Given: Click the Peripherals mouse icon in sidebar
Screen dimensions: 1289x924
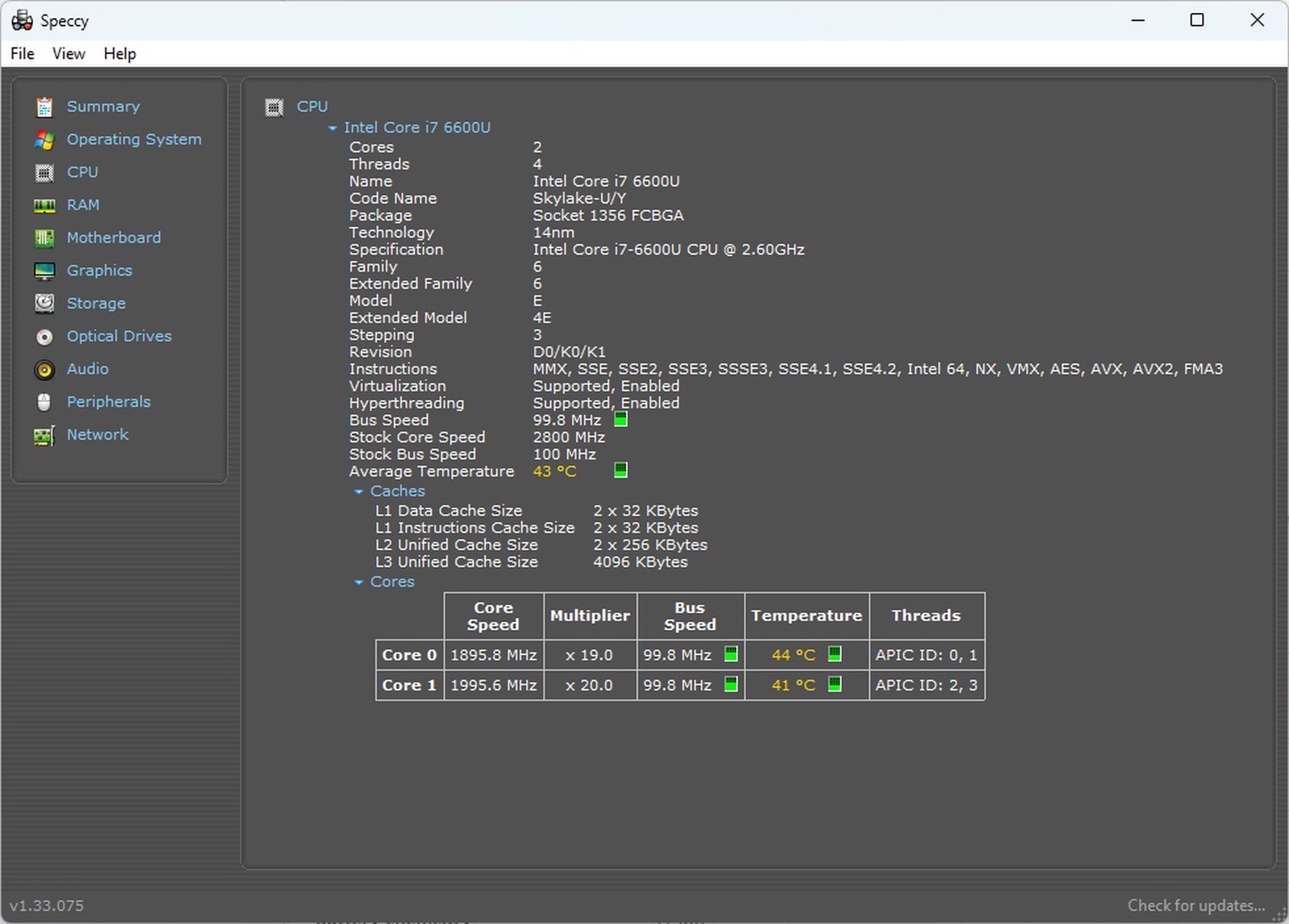Looking at the screenshot, I should pos(44,402).
